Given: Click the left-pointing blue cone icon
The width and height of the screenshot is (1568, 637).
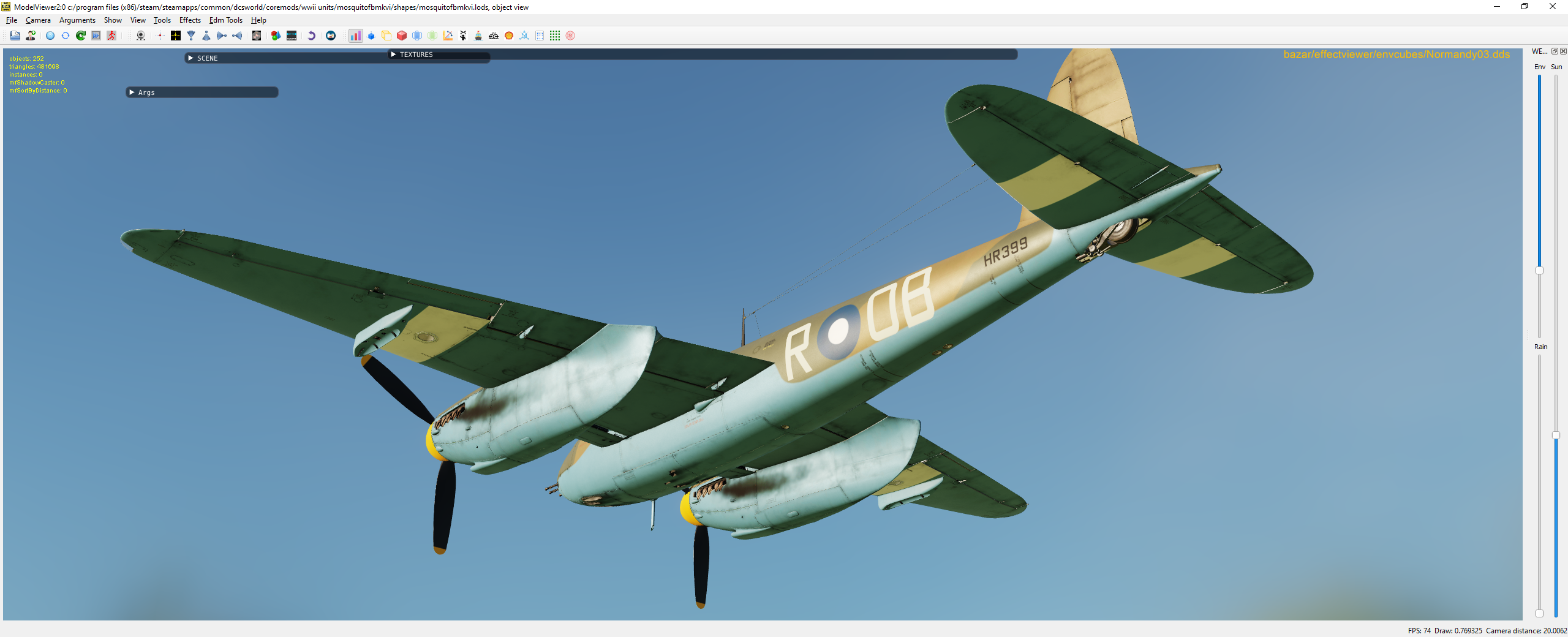Looking at the screenshot, I should pos(237,36).
